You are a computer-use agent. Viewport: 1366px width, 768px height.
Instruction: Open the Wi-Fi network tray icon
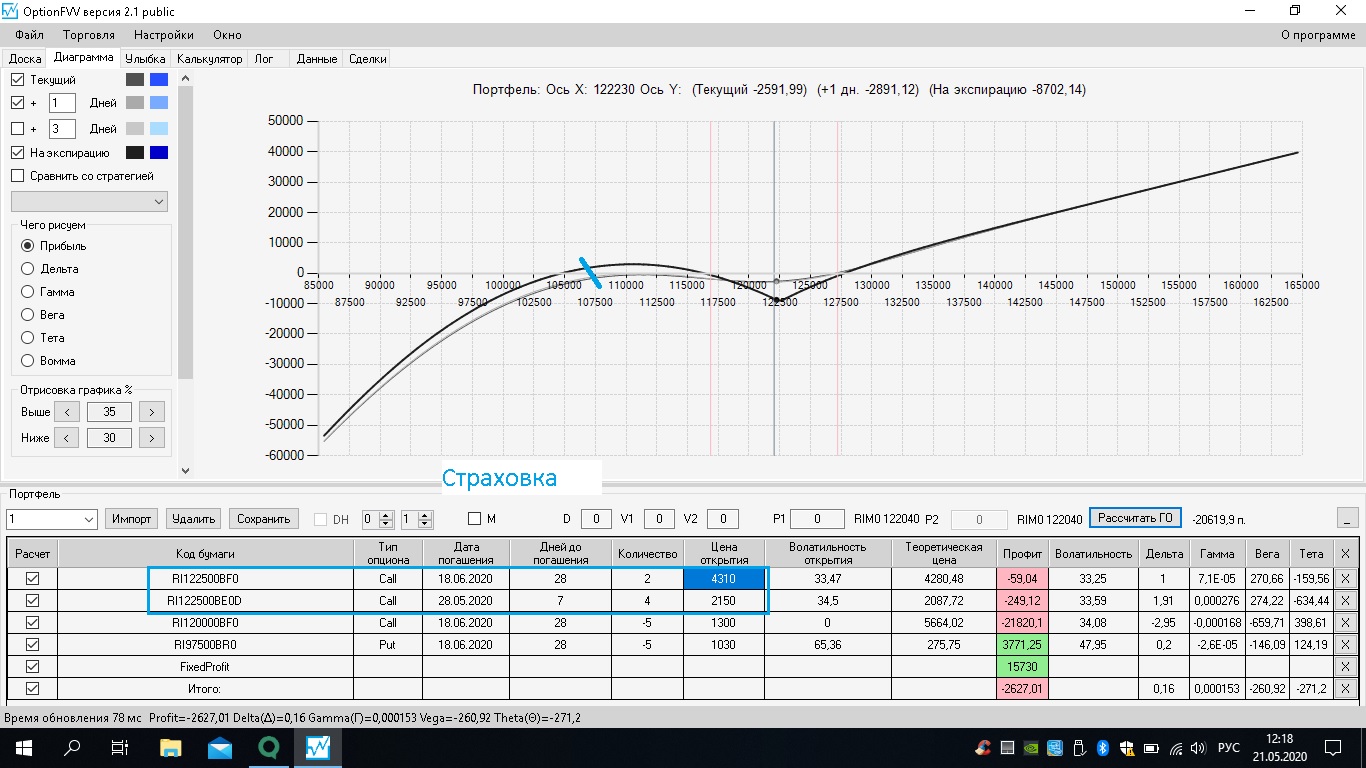pos(1175,748)
